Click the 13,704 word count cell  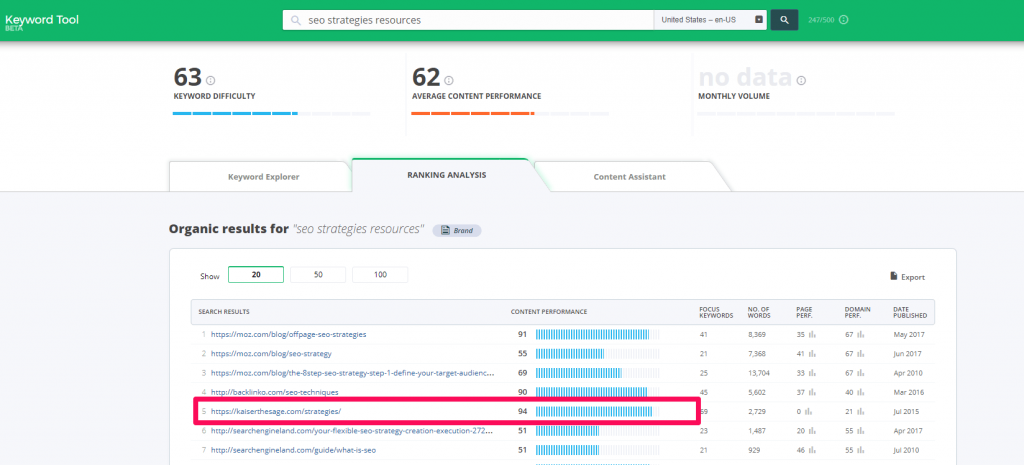[x=761, y=373]
